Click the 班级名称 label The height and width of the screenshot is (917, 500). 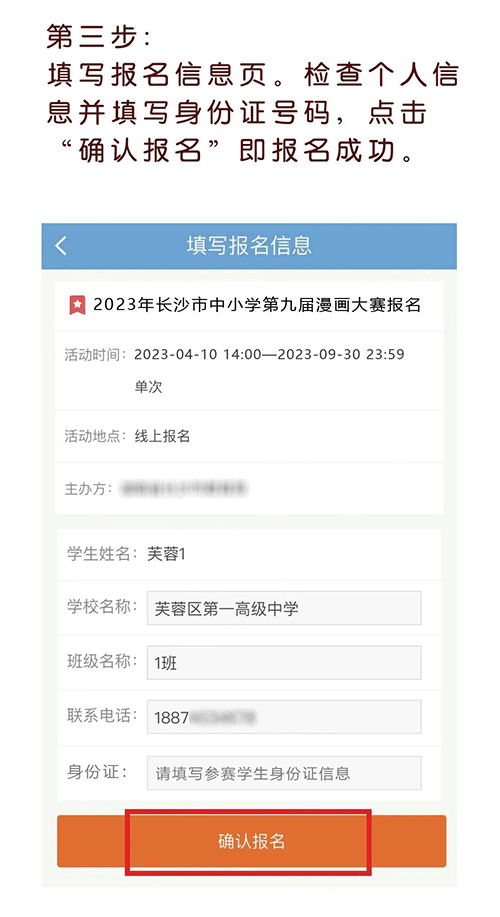tap(102, 662)
